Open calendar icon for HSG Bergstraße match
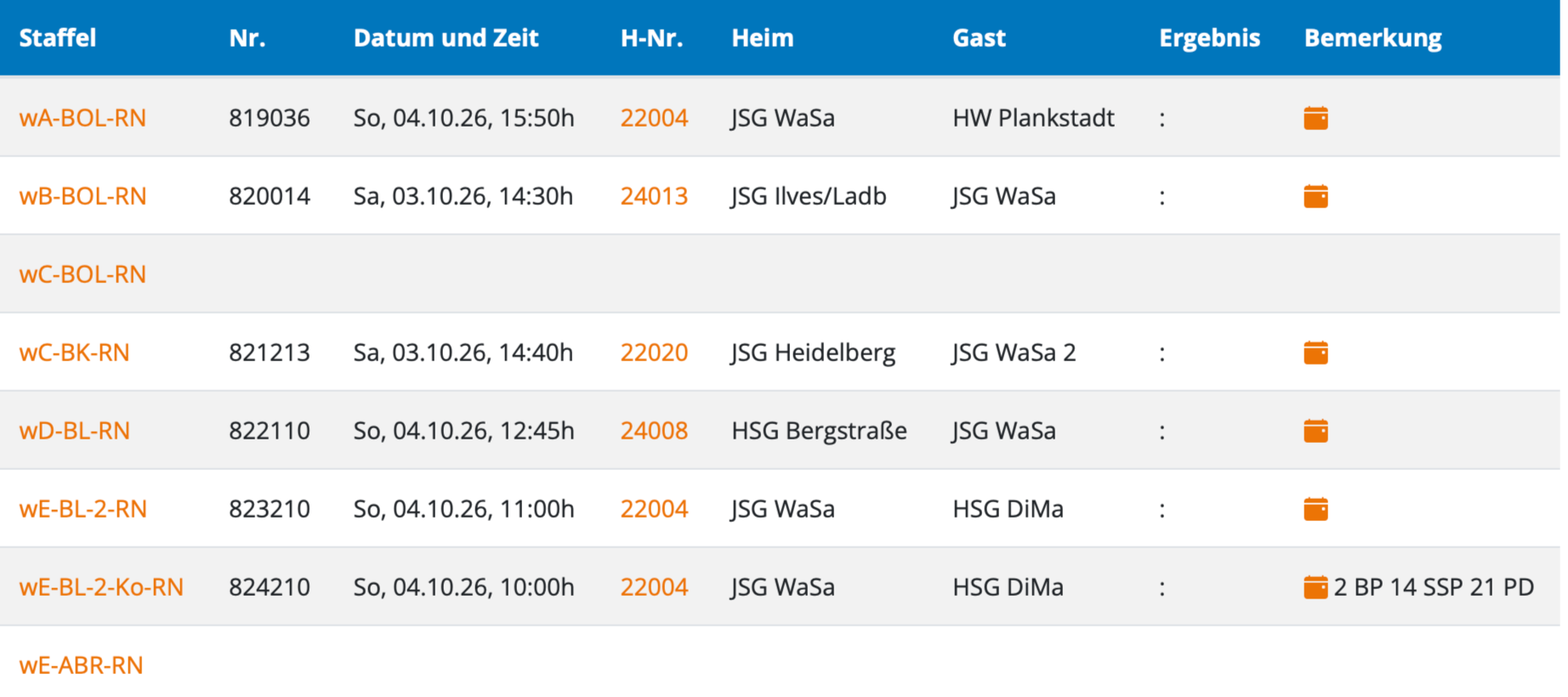Viewport: 1568px width, 697px height. [x=1315, y=431]
